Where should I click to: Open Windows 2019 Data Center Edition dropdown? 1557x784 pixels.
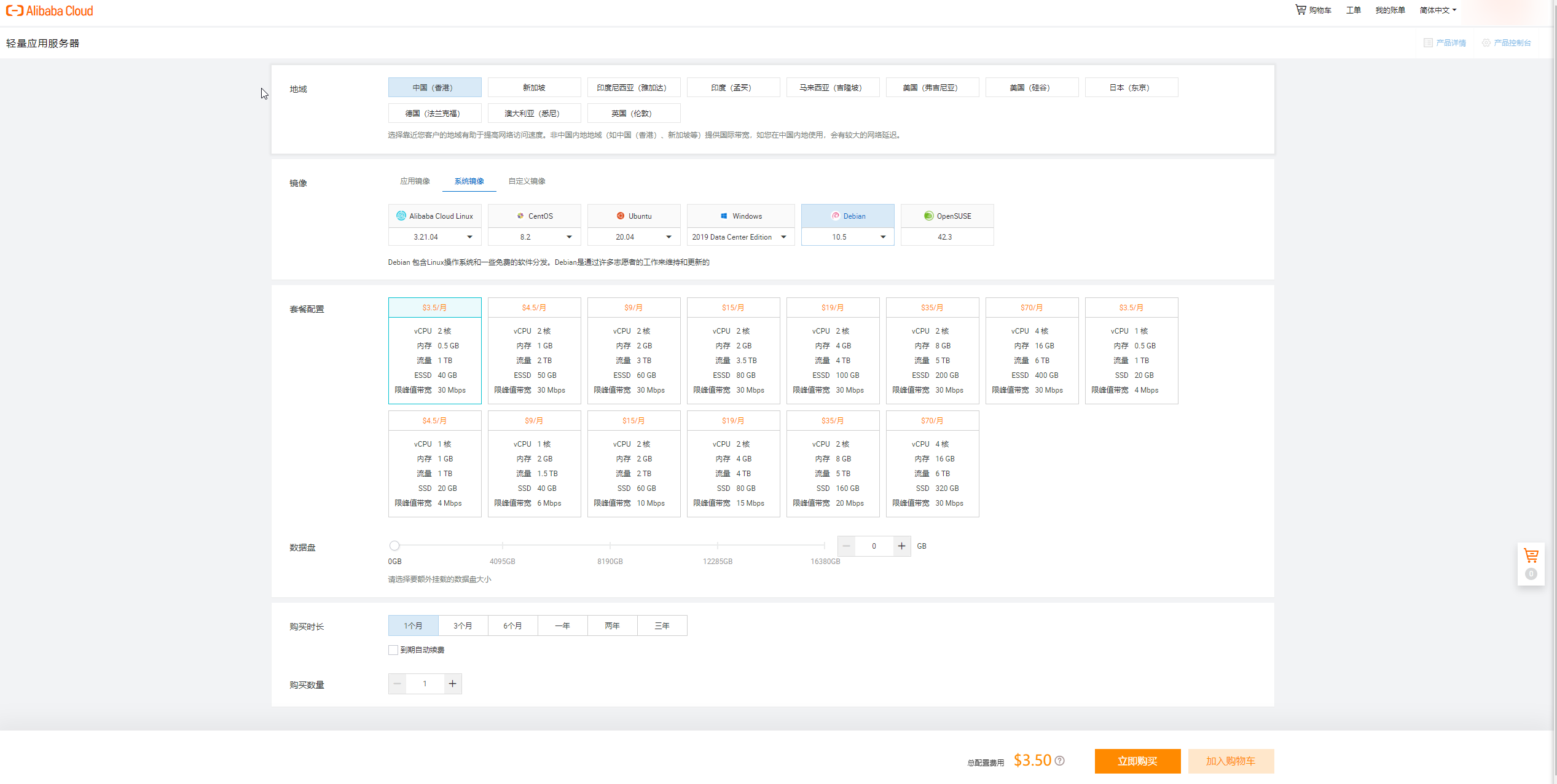[740, 237]
